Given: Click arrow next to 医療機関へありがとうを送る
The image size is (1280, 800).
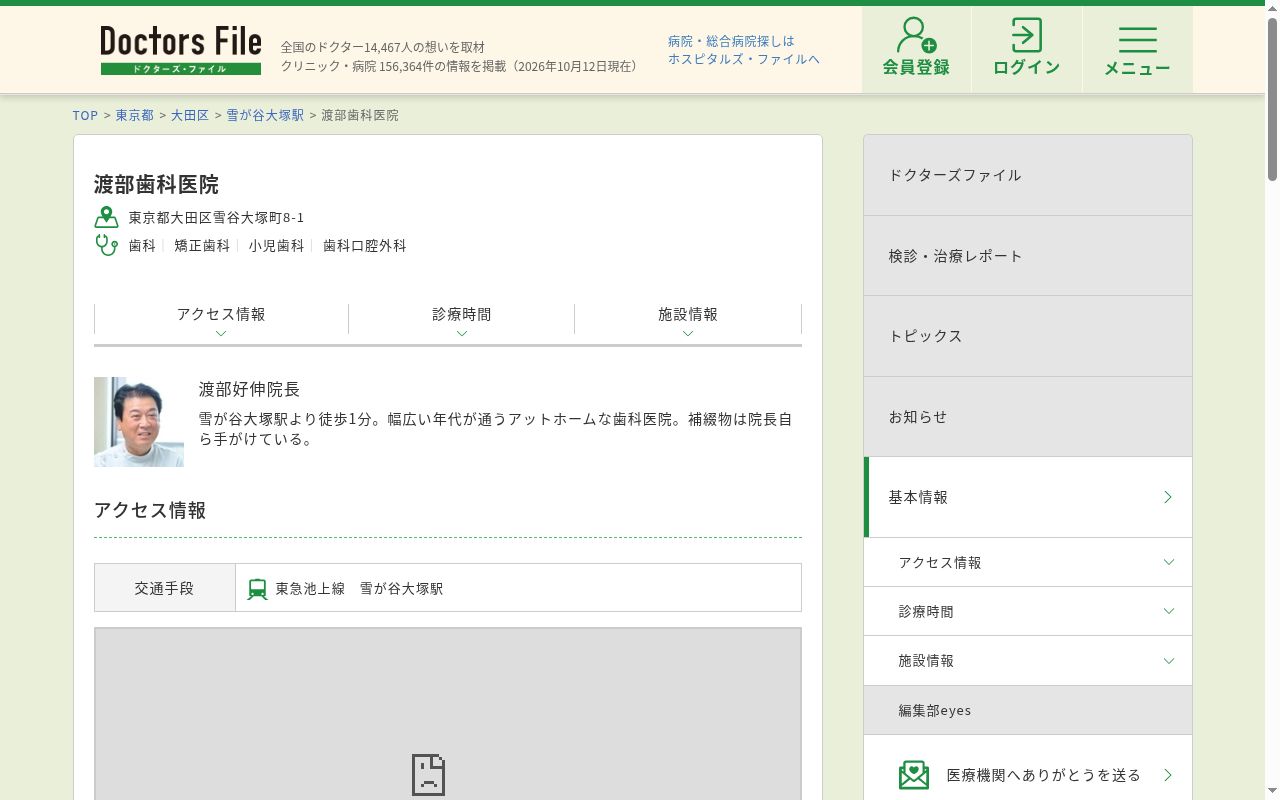Looking at the screenshot, I should tap(1167, 775).
